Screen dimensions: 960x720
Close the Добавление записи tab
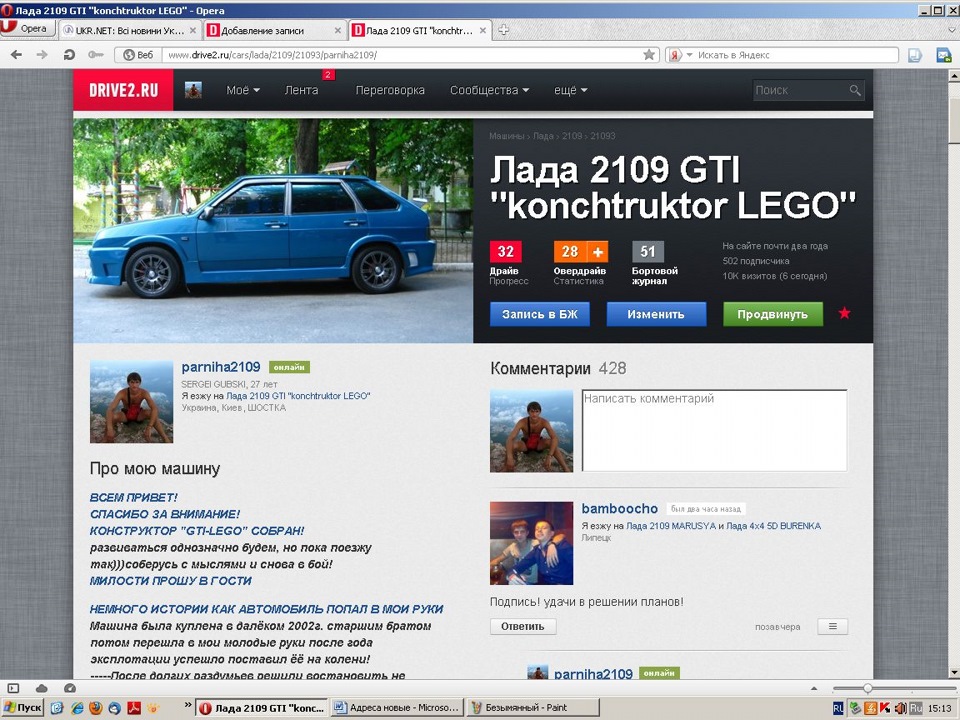[x=337, y=30]
